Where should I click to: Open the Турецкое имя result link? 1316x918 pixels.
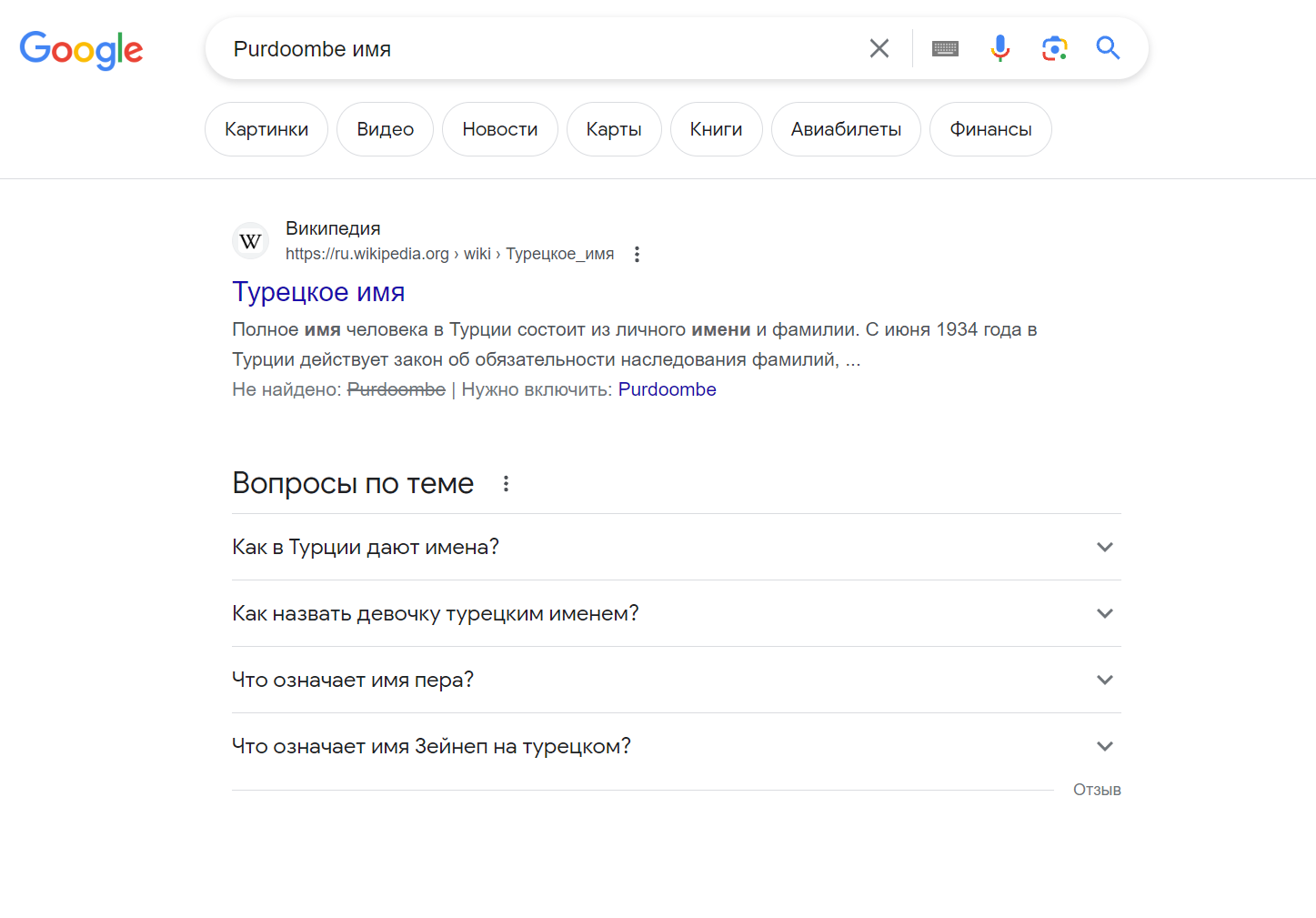pyautogui.click(x=318, y=292)
